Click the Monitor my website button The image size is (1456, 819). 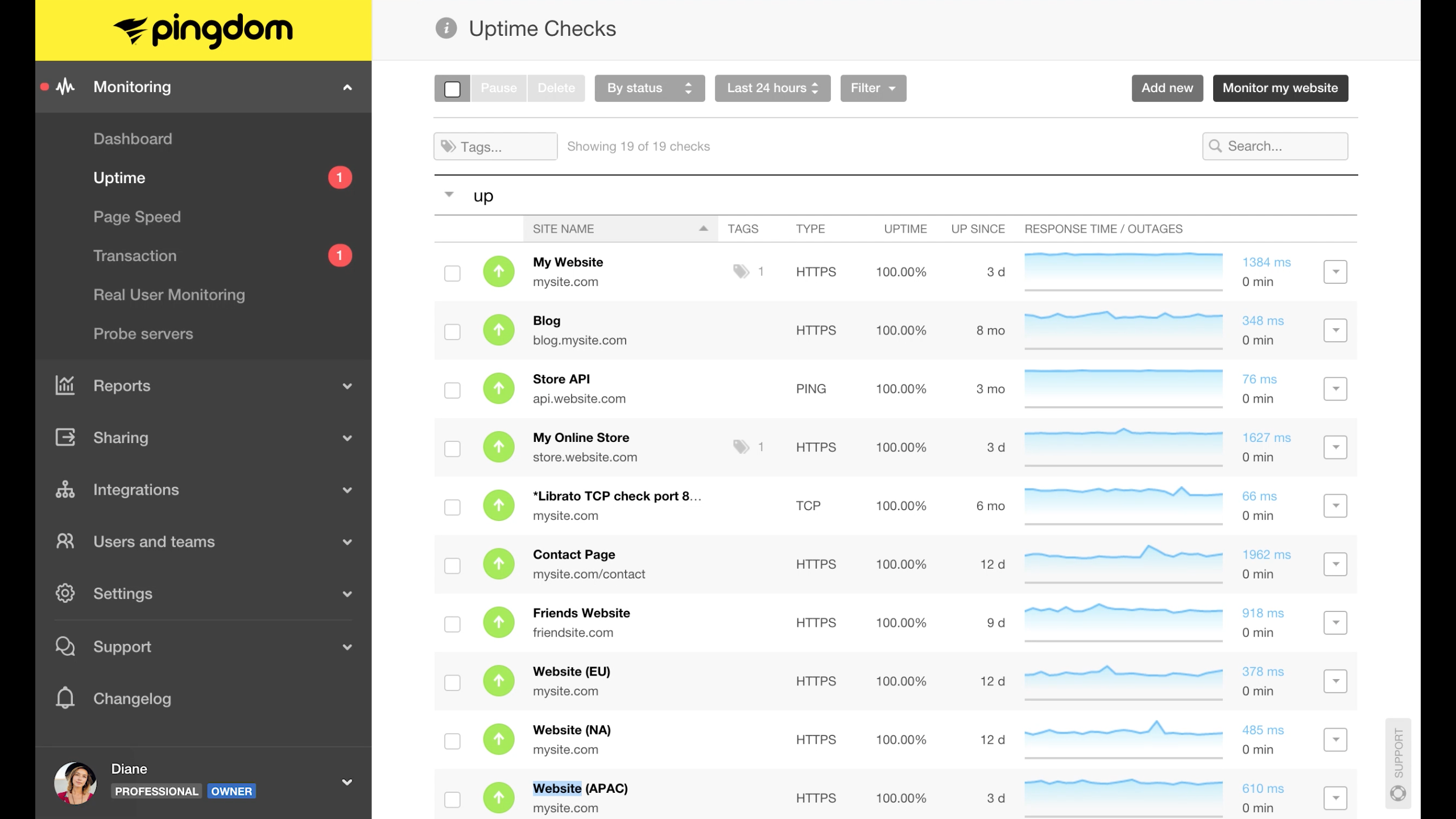coord(1280,87)
